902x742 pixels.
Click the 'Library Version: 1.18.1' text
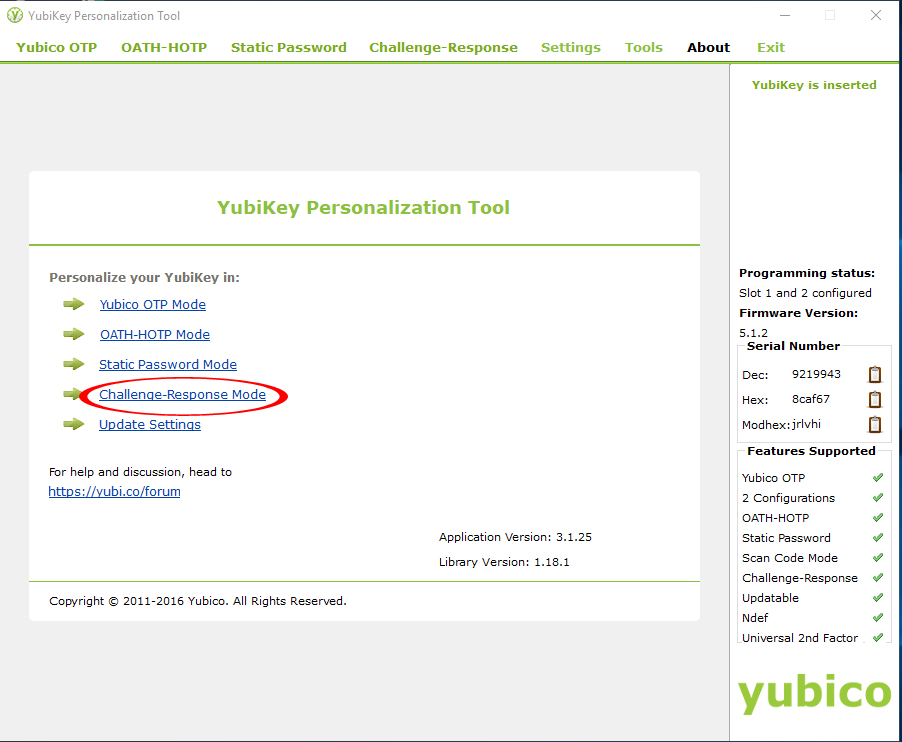click(x=504, y=561)
